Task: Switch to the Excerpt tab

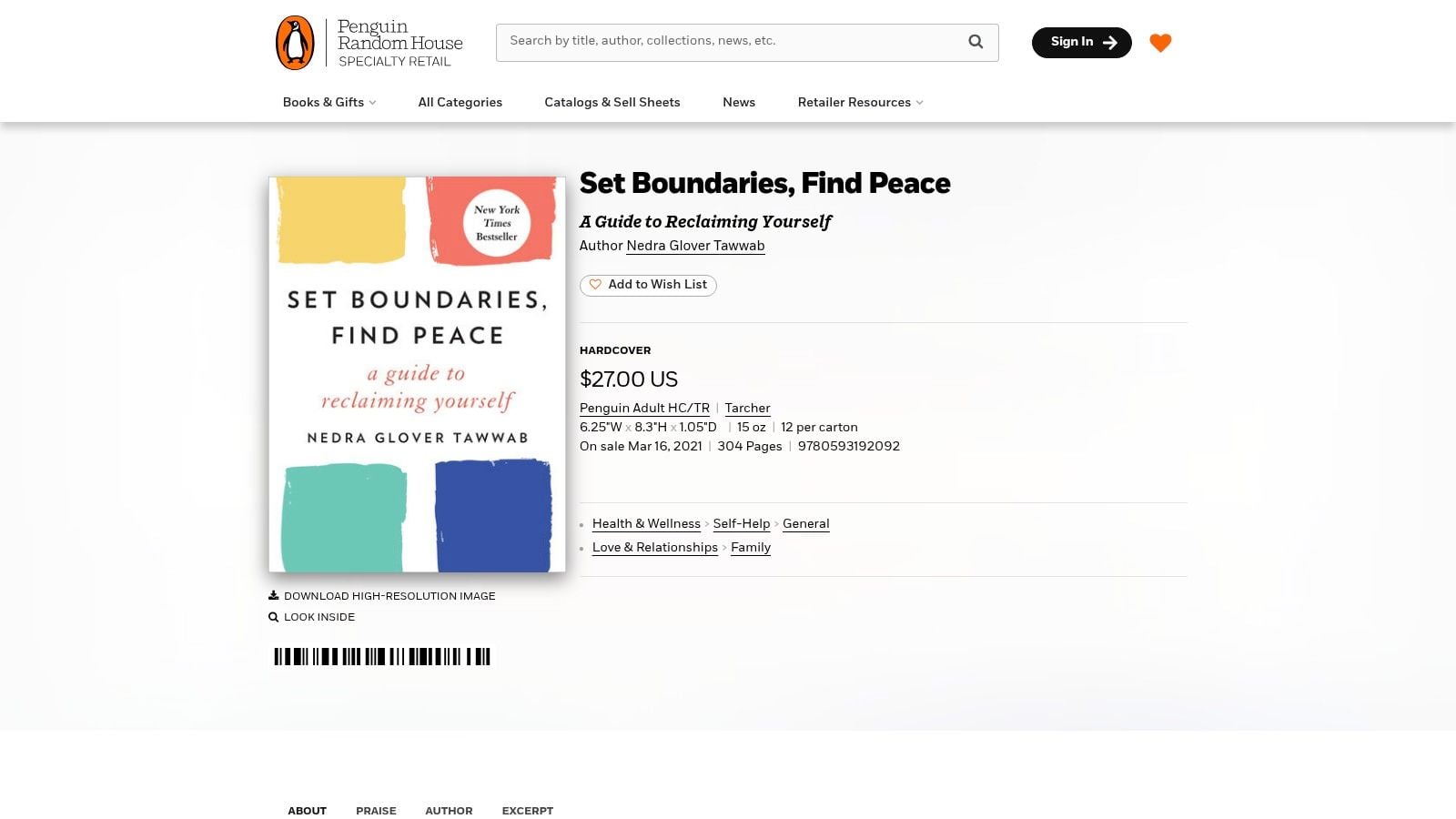Action: [528, 811]
